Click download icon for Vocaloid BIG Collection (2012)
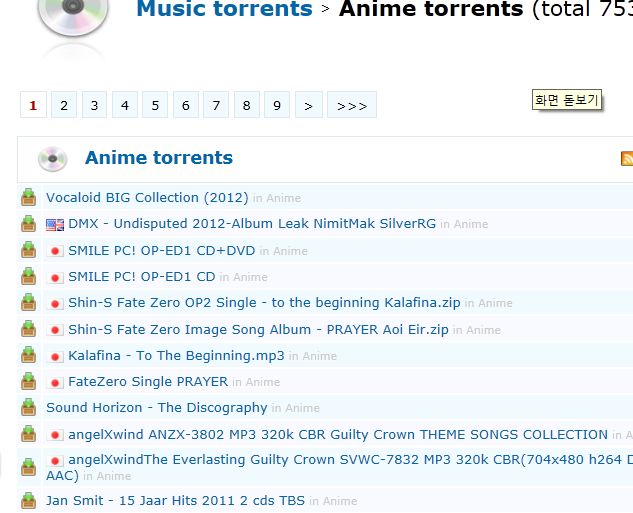633x513 pixels. (x=28, y=197)
